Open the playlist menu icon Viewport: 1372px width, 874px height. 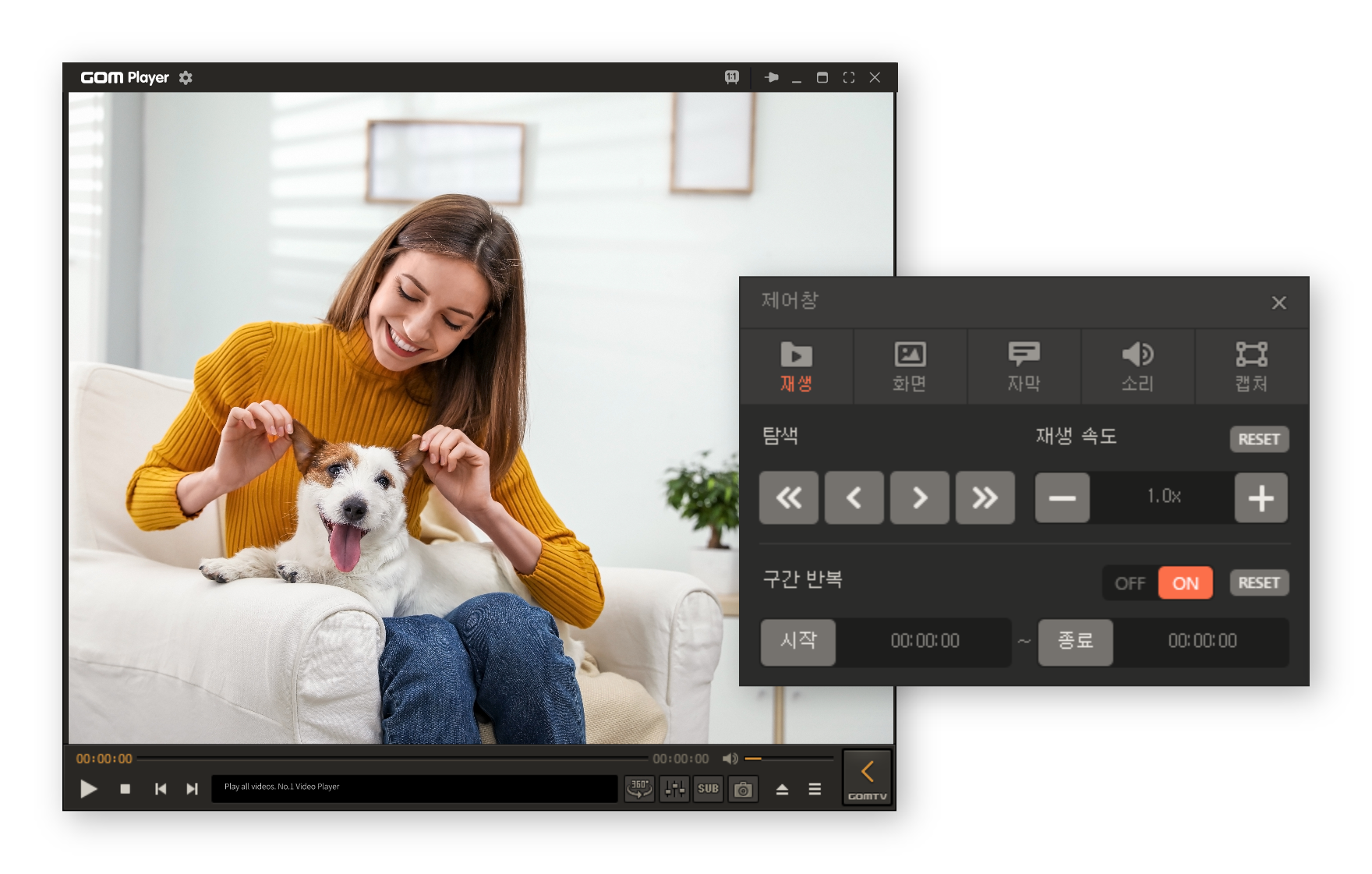pos(813,789)
